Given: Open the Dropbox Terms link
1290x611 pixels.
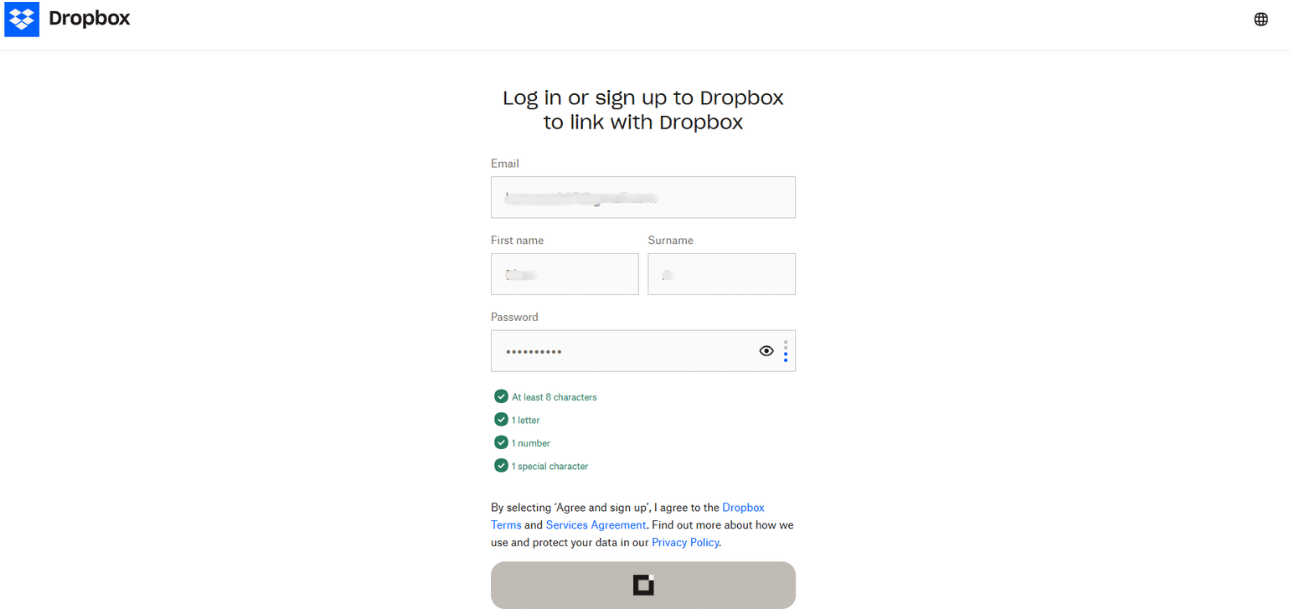Looking at the screenshot, I should tap(743, 507).
